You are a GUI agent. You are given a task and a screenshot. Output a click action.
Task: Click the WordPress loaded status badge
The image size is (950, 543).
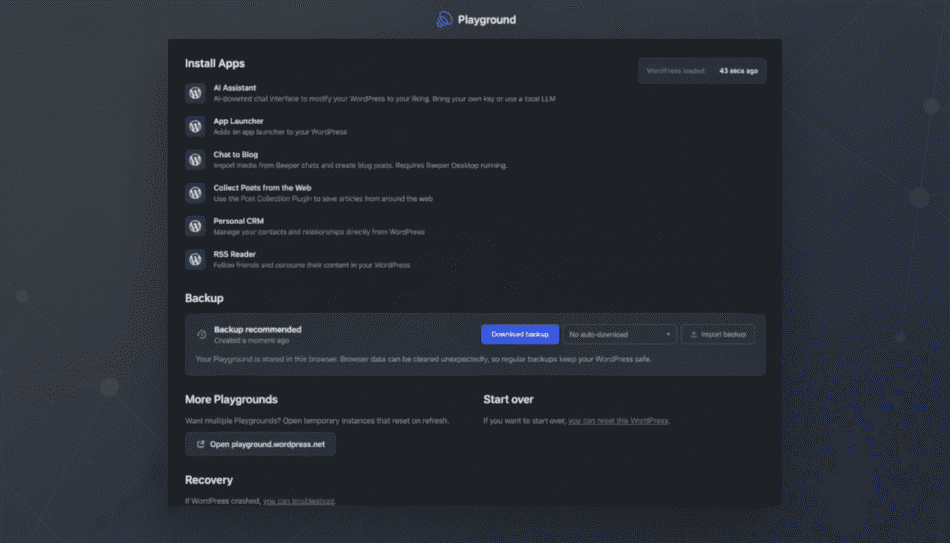click(702, 71)
